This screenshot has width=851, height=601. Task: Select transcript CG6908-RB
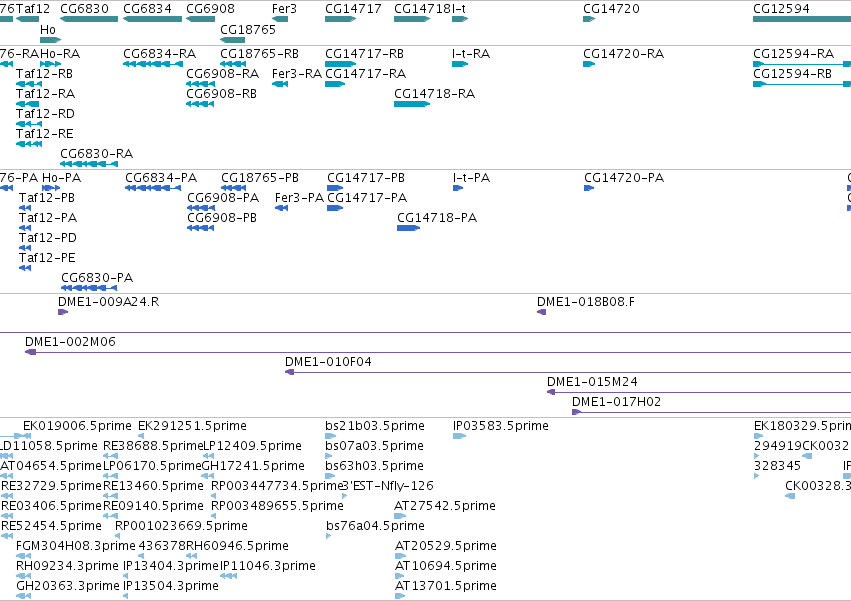click(221, 94)
